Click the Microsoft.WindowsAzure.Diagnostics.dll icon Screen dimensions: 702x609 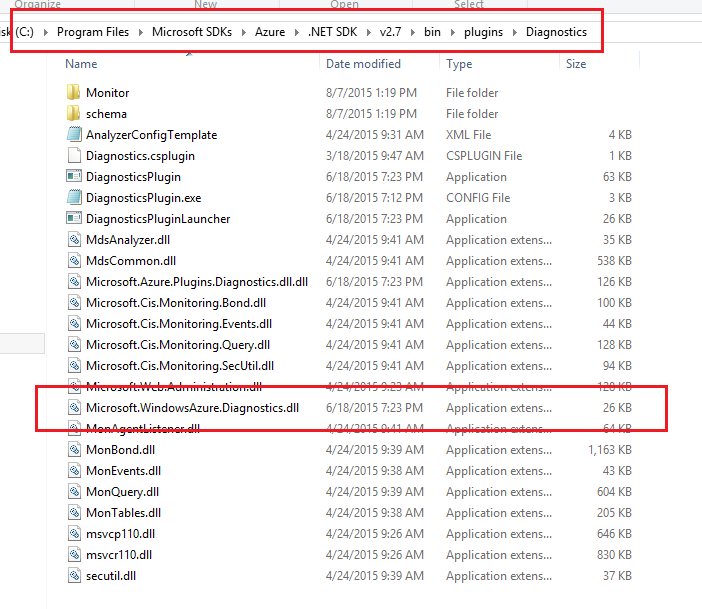[x=74, y=407]
